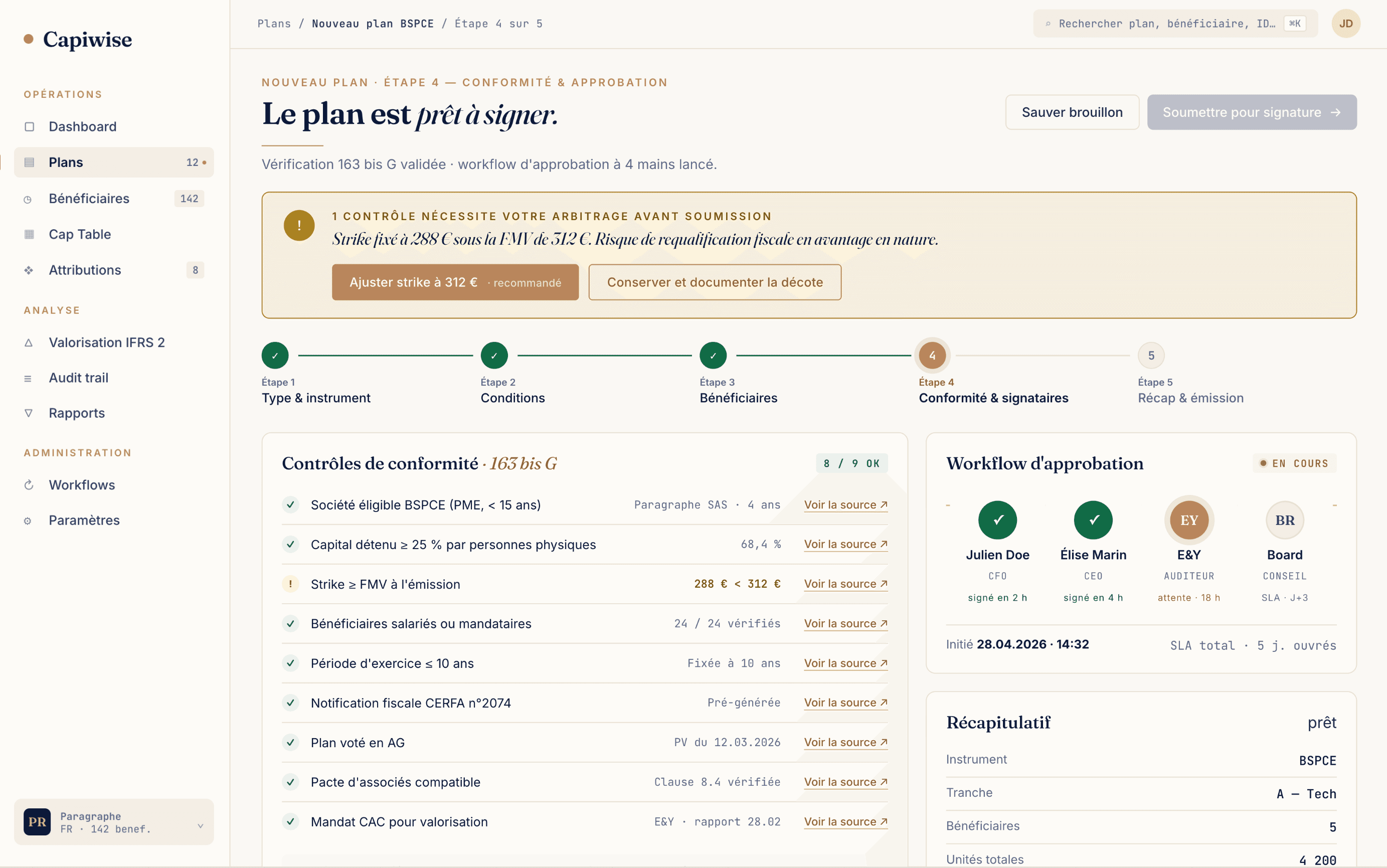Screen dimensions: 1387x868
Task: Open the Audit trail page
Action: coord(114,378)
